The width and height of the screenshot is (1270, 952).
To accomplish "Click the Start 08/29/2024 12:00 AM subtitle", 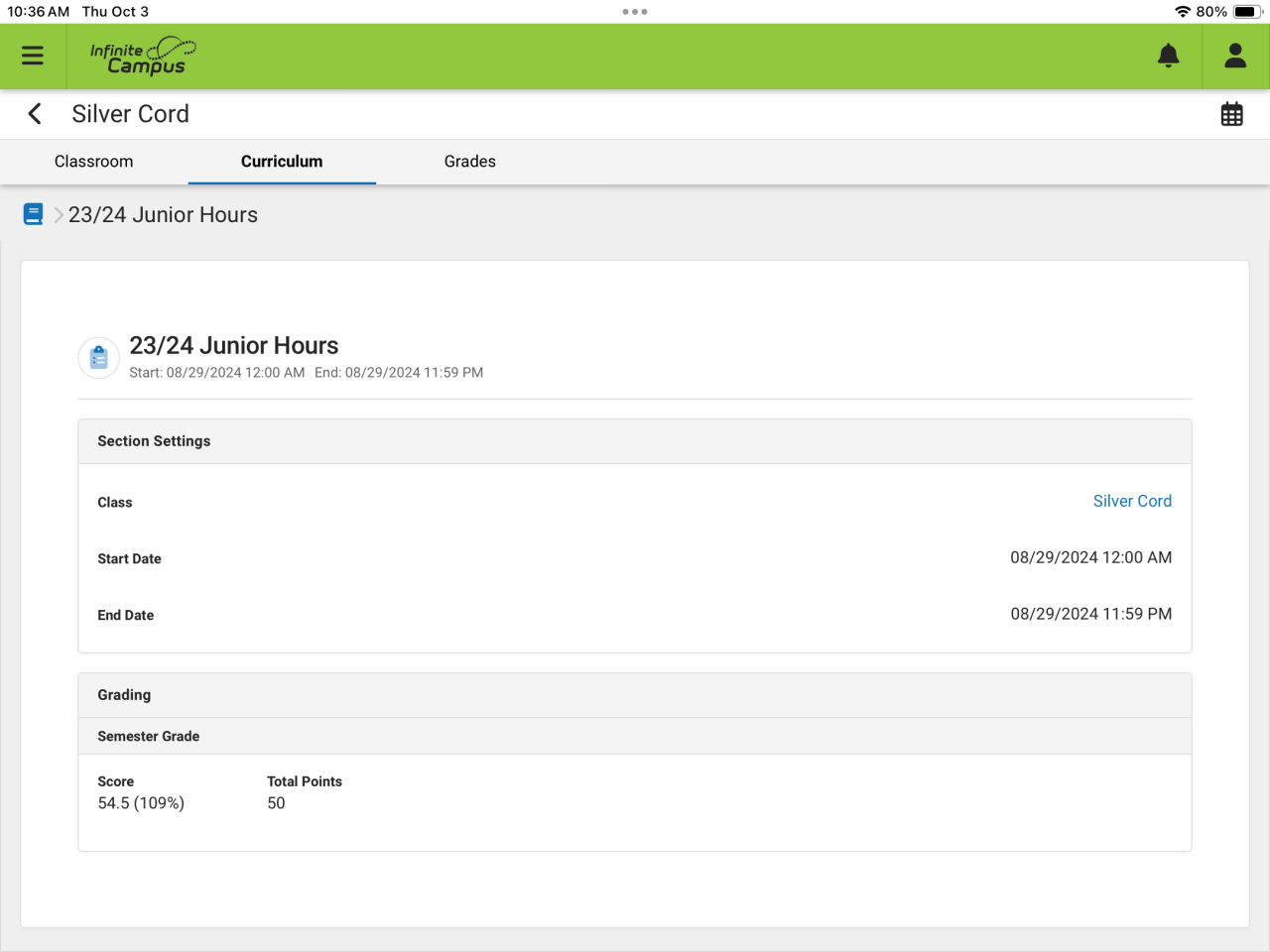I will [x=217, y=373].
